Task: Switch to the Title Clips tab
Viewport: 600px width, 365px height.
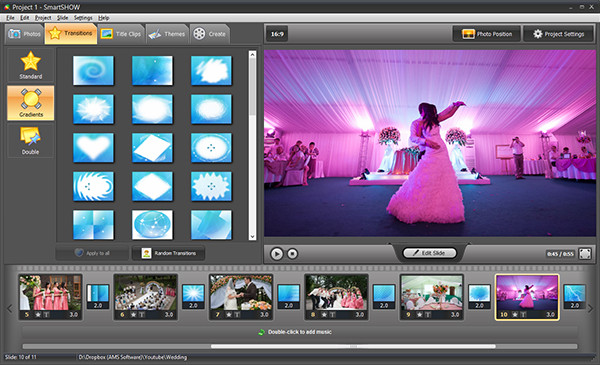Action: [x=121, y=34]
